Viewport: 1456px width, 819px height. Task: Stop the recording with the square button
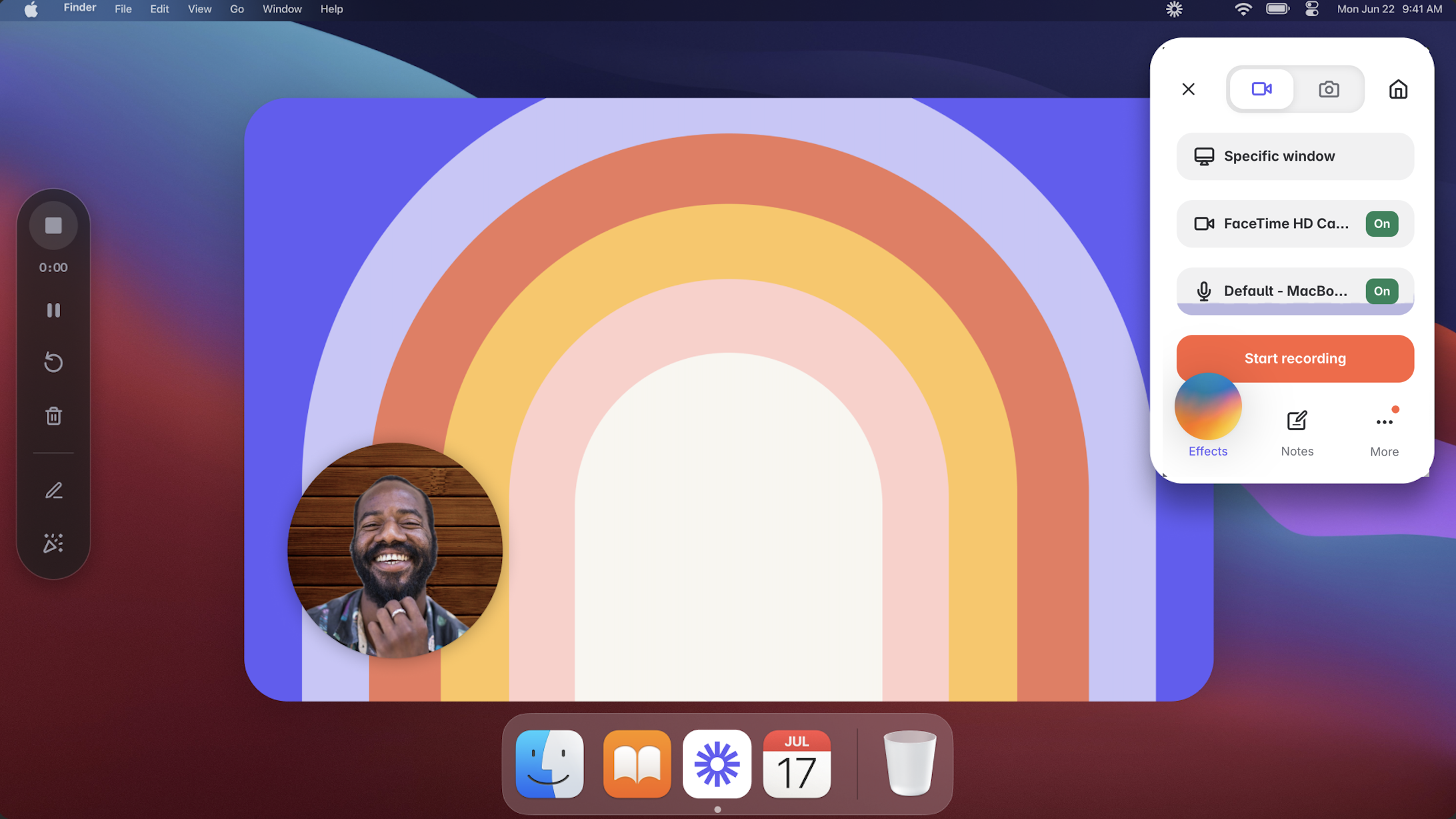(53, 225)
